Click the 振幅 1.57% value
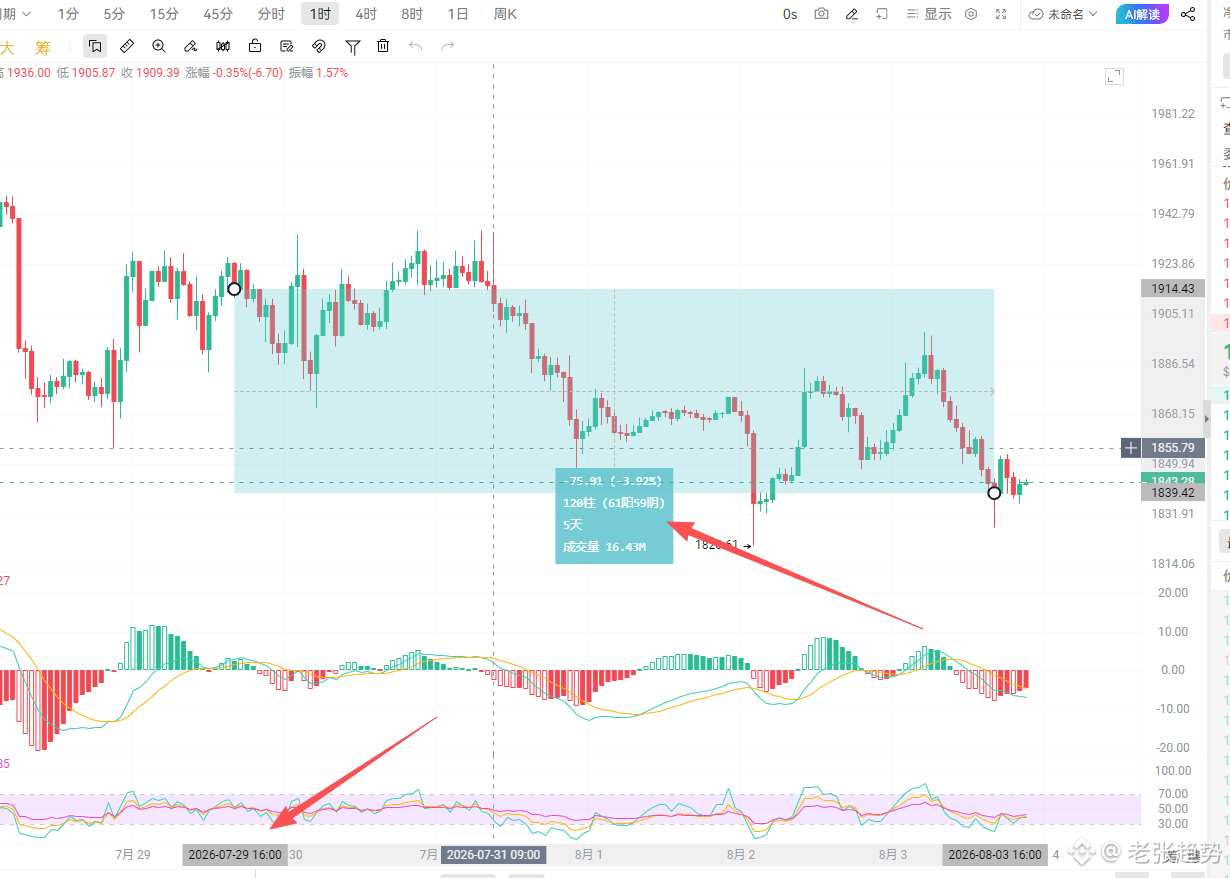The width and height of the screenshot is (1230, 878). 319,73
